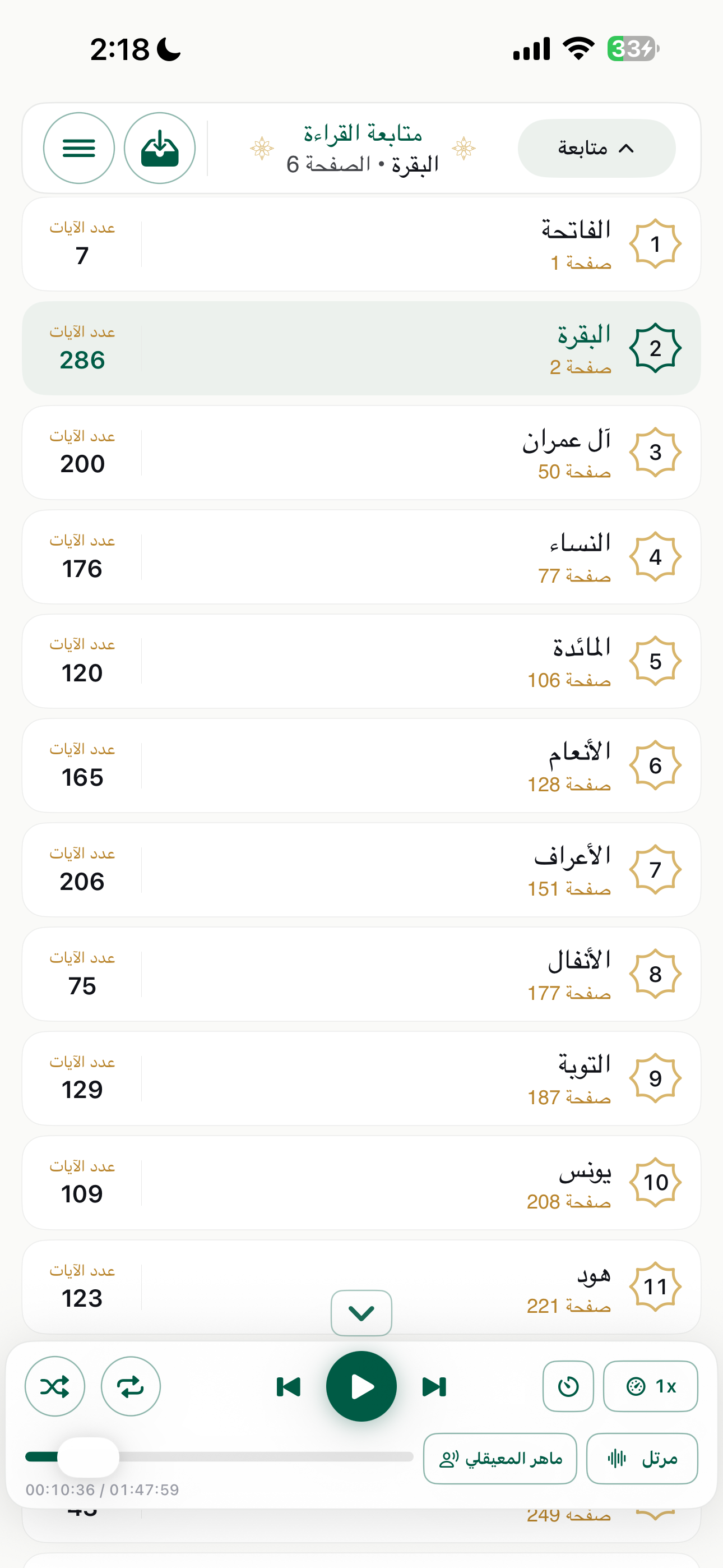This screenshot has height=1568, width=723.
Task: Click the audio progress slider thumb
Action: click(88, 1456)
